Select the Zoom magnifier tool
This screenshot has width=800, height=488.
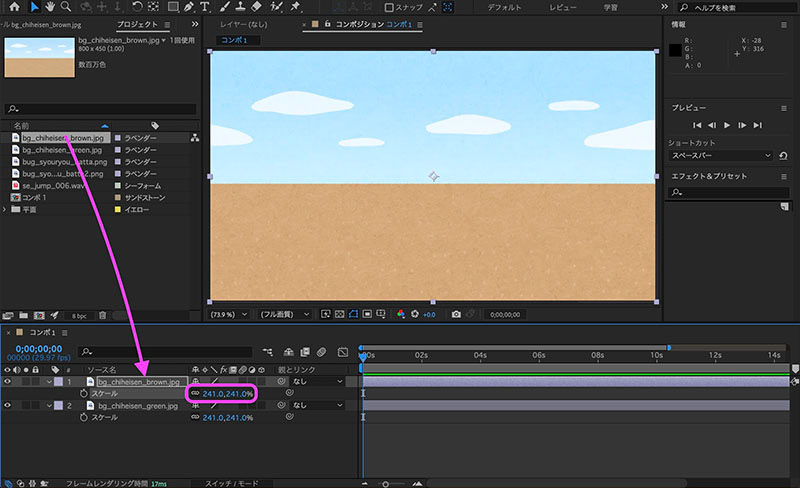click(66, 7)
